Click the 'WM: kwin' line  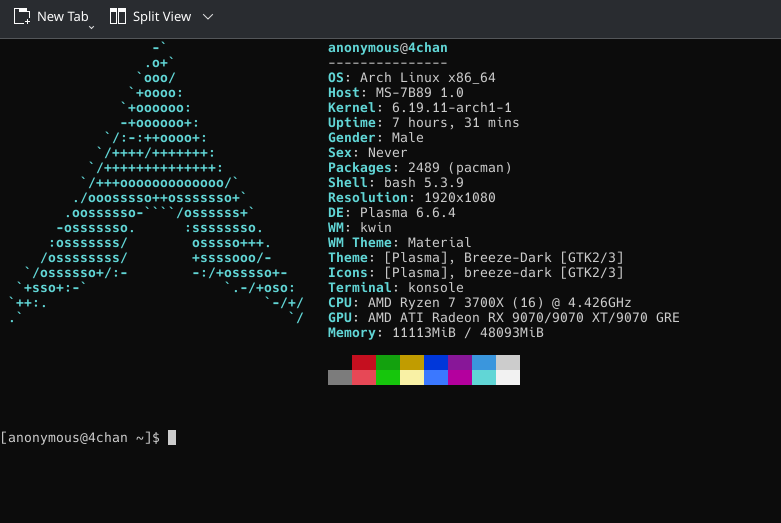pyautogui.click(x=360, y=228)
